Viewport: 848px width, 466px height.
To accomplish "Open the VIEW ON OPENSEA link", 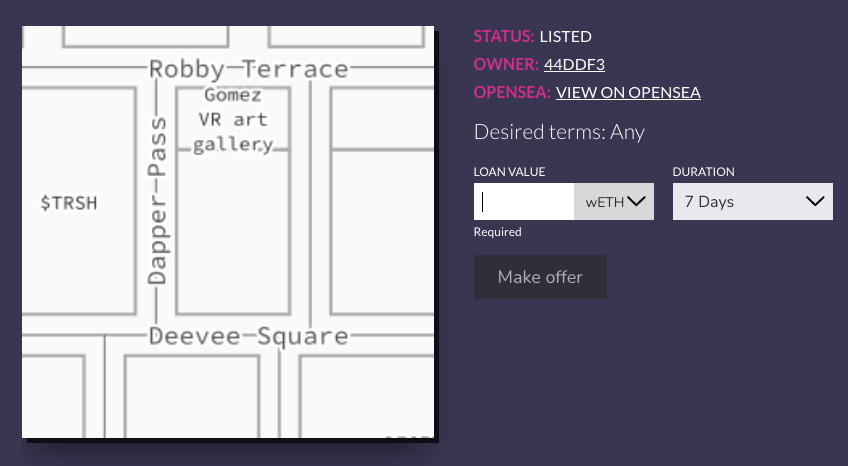I will point(628,92).
